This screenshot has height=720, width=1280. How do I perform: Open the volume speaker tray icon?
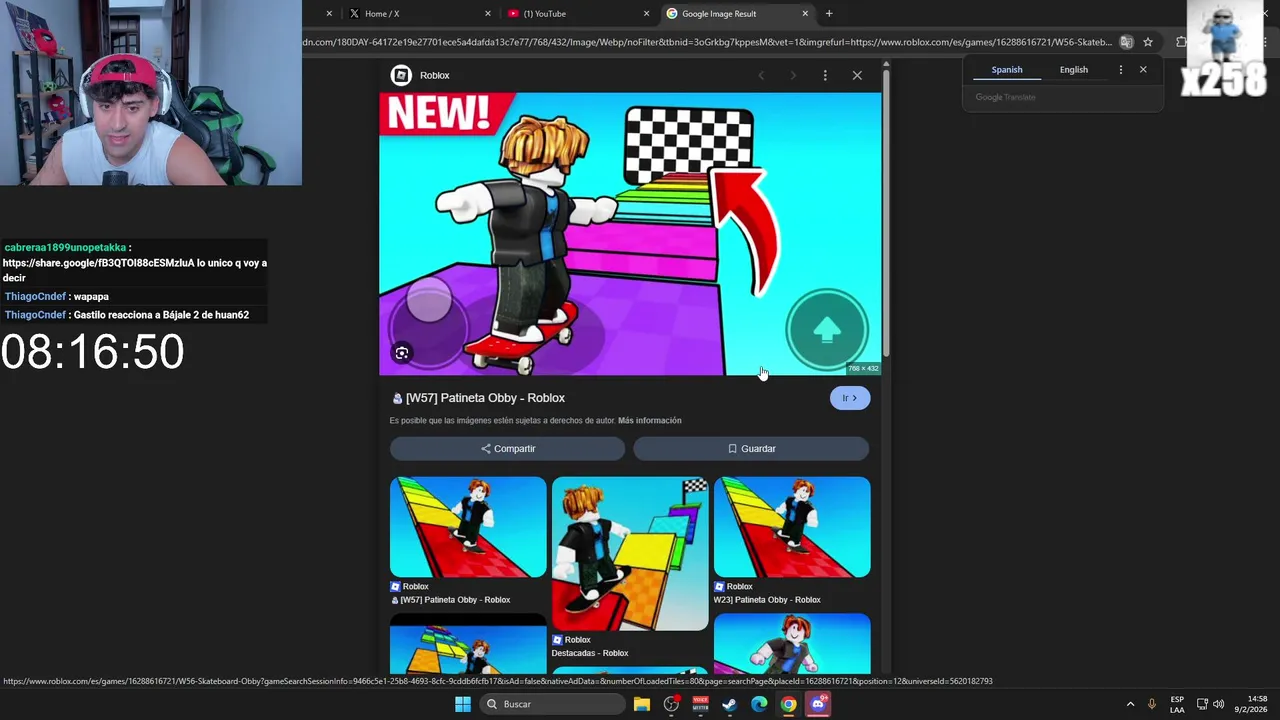pyautogui.click(x=1218, y=704)
